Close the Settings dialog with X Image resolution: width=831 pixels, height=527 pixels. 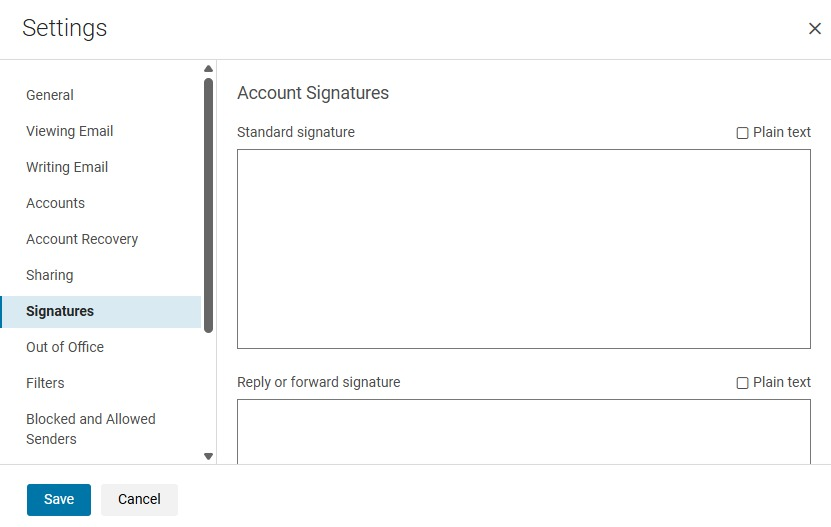point(814,29)
